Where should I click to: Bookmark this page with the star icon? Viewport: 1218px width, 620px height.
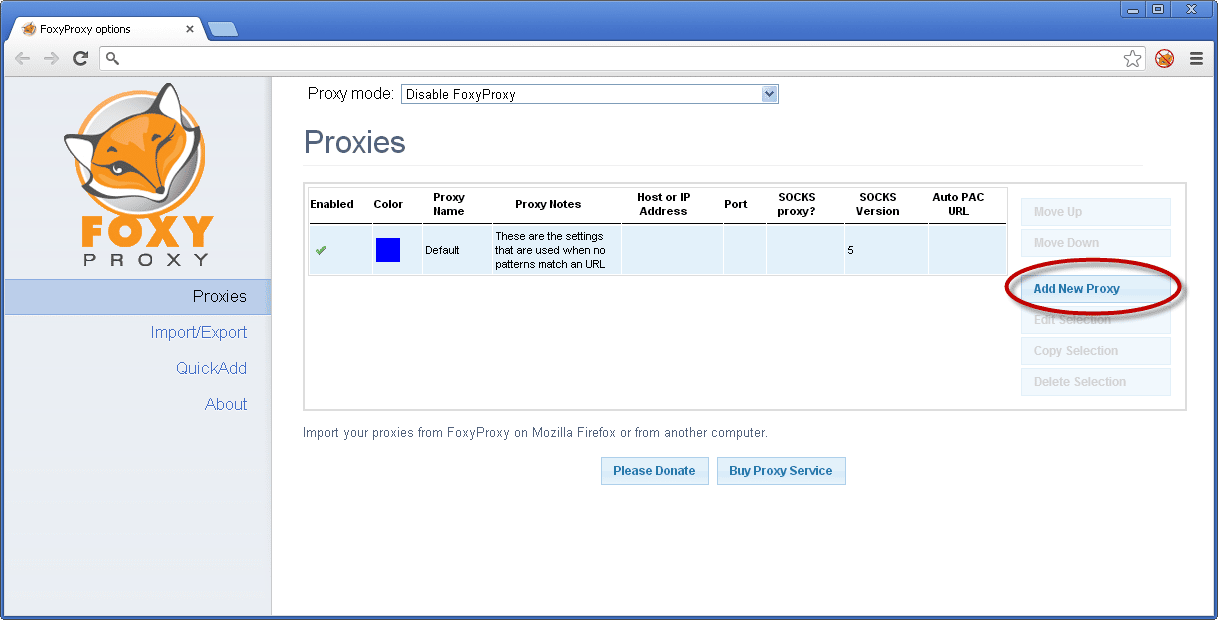tap(1132, 59)
